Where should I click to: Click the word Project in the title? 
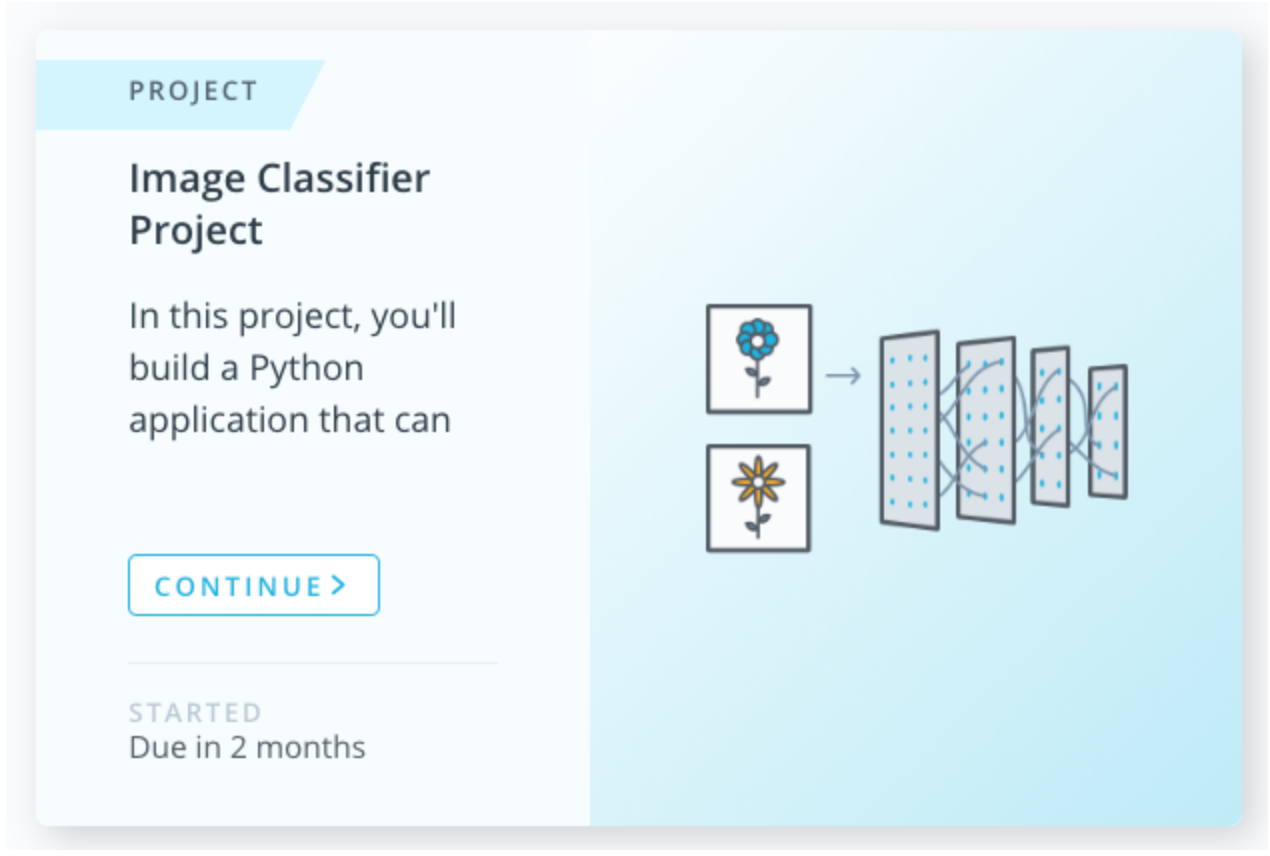(196, 231)
